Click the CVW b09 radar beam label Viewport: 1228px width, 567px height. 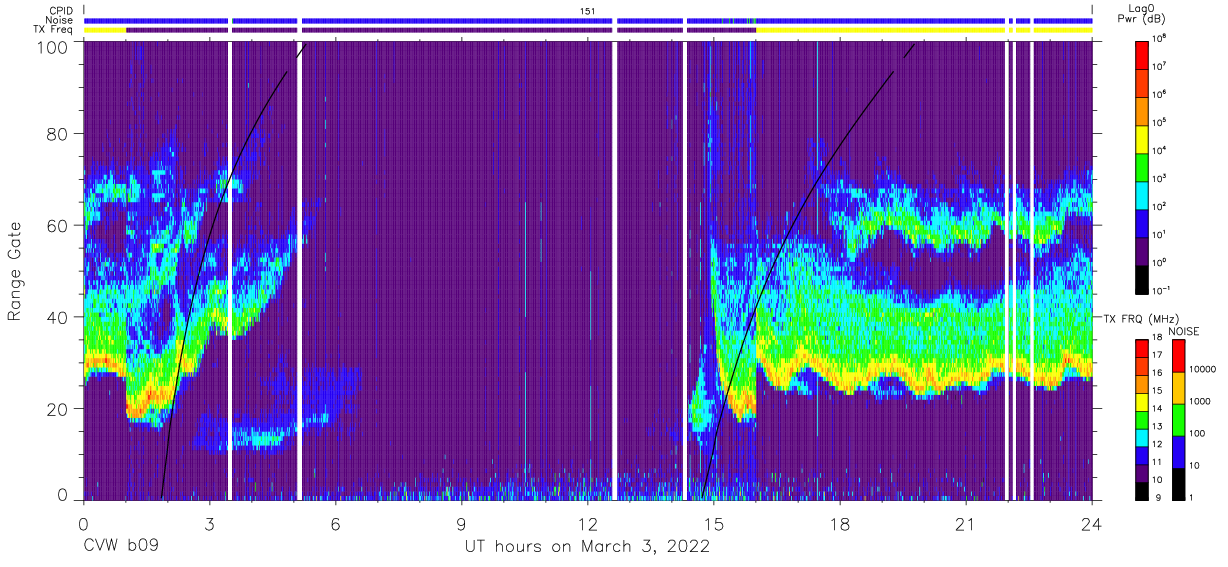122,547
